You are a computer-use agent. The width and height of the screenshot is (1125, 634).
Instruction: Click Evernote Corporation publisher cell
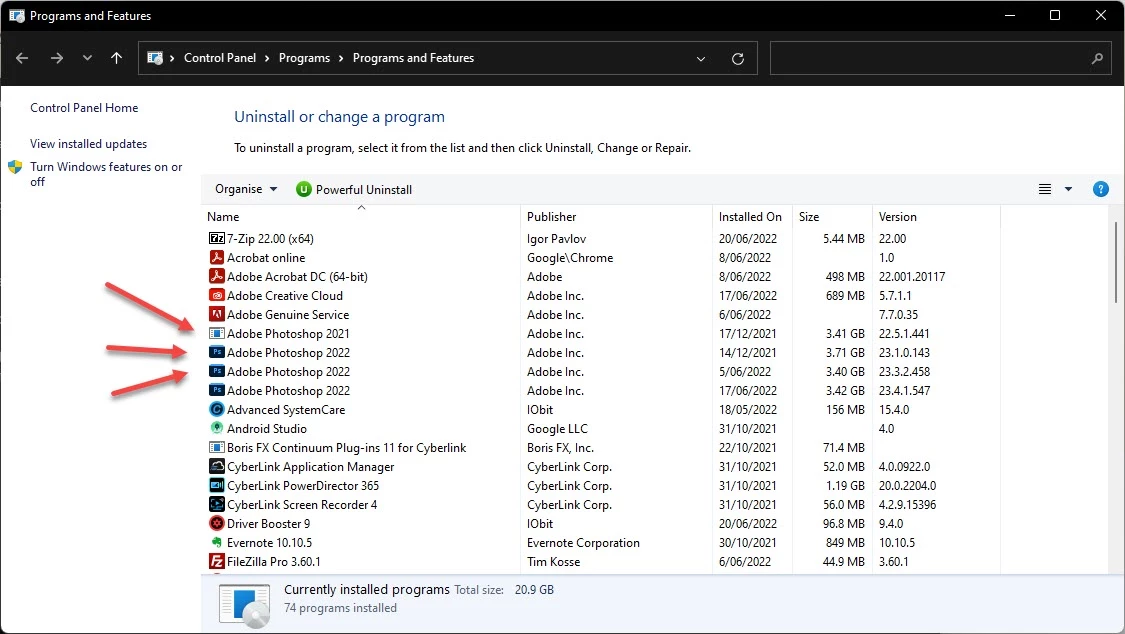coord(583,543)
